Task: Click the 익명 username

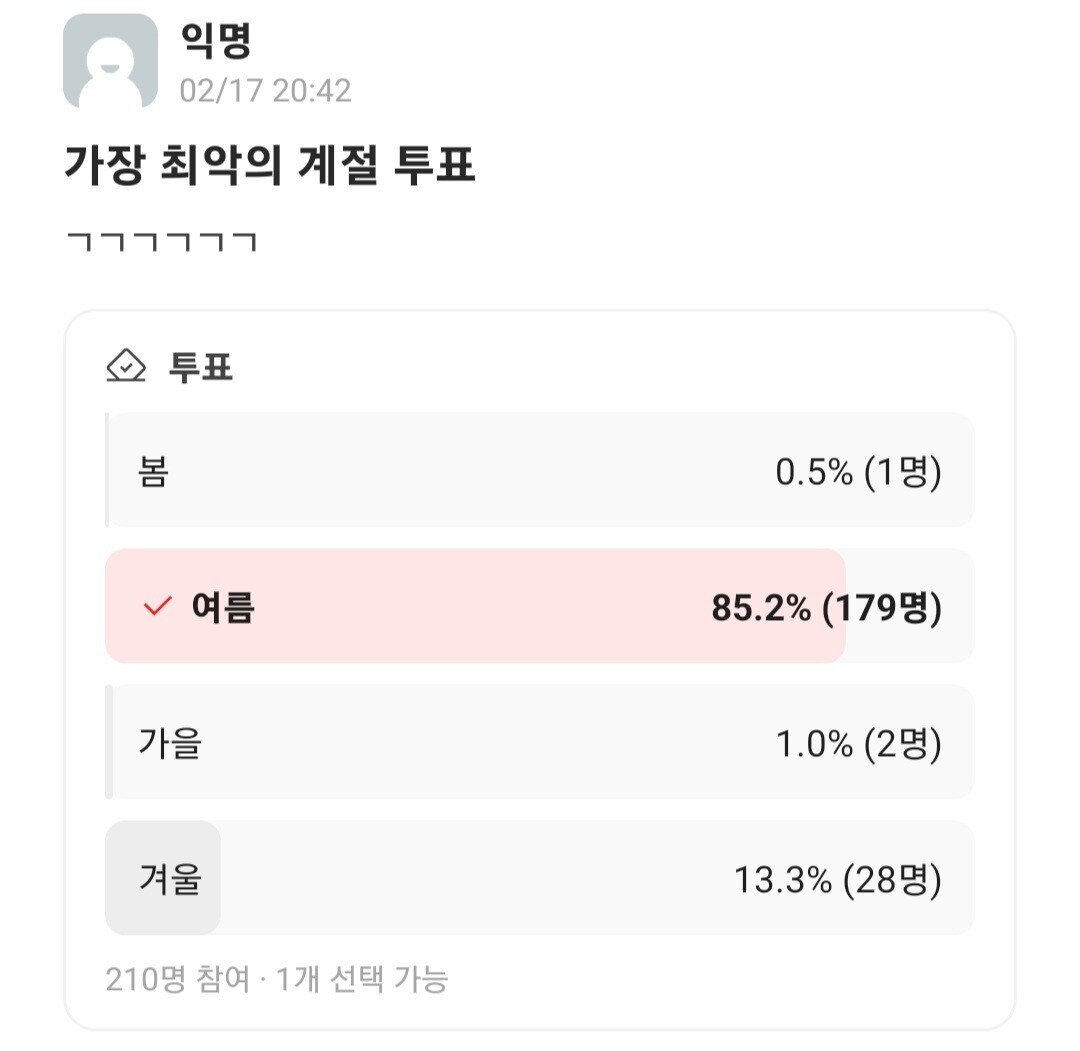Action: click(x=215, y=41)
